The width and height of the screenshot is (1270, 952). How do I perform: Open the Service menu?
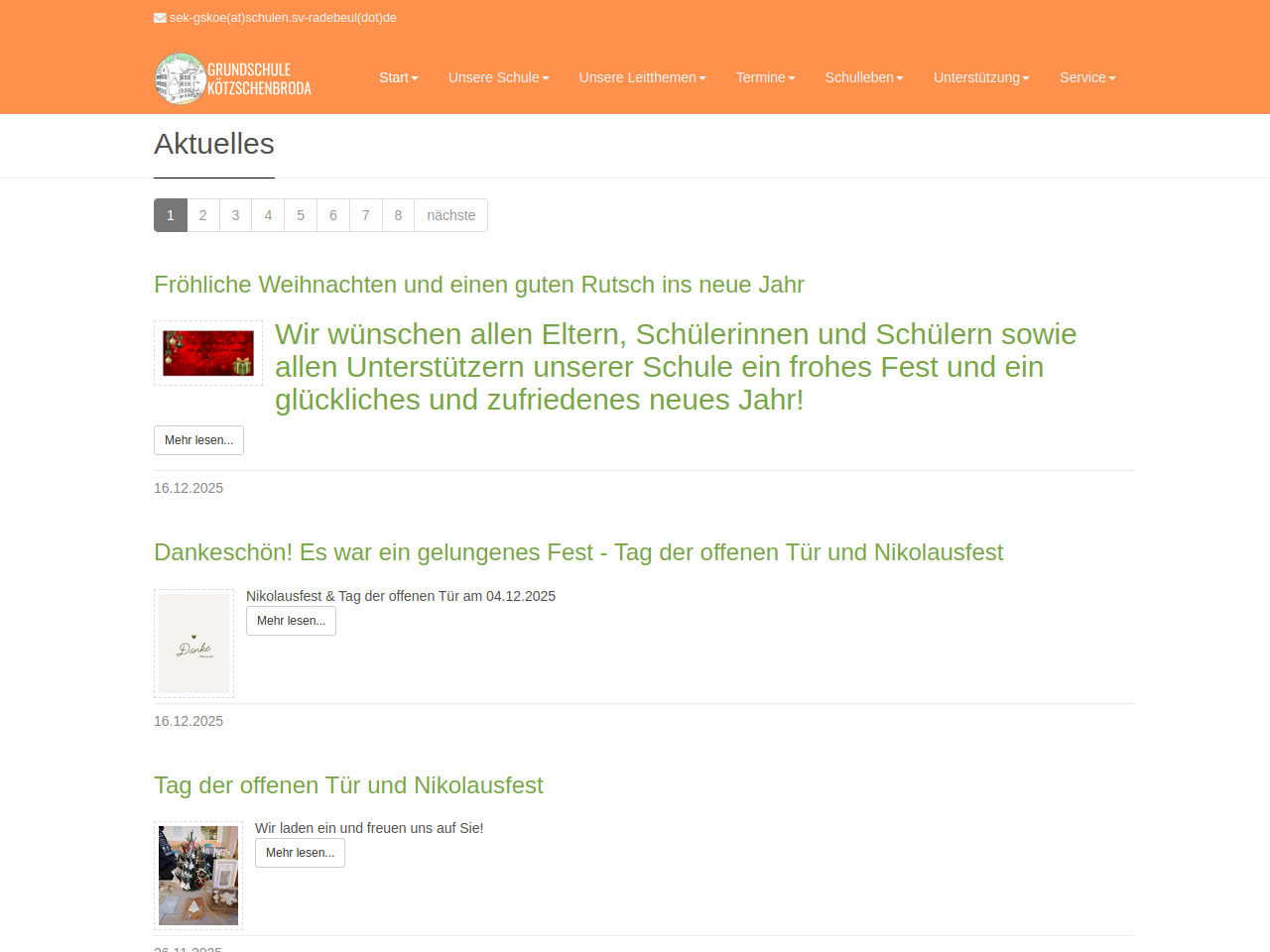click(x=1087, y=77)
